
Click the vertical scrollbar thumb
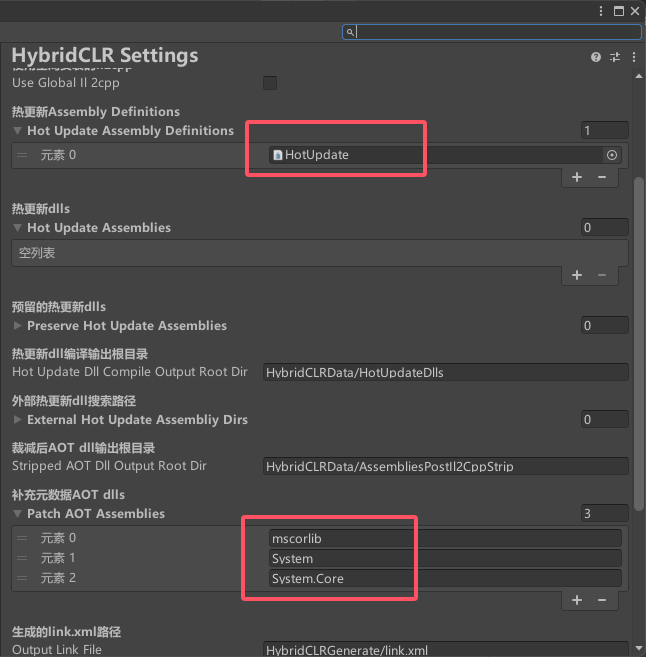[639, 340]
